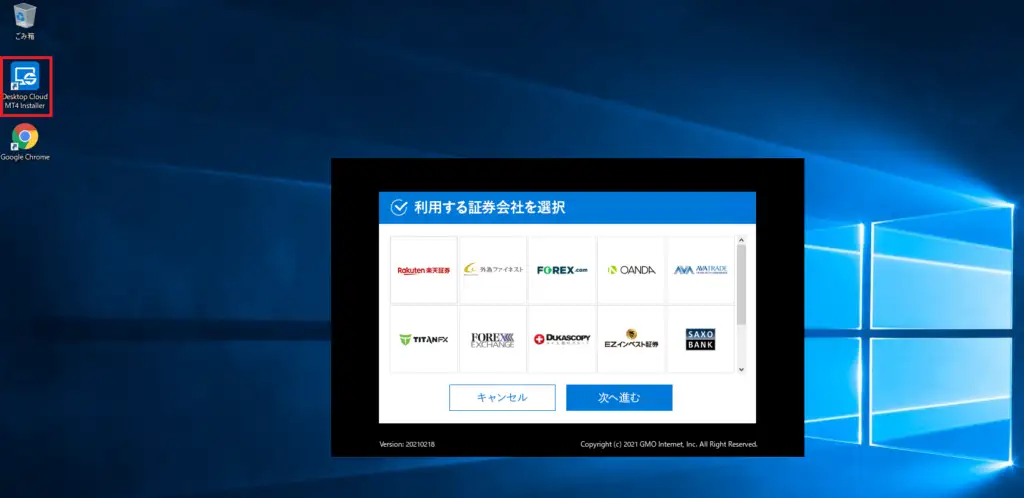The image size is (1024, 498).
Task: Choose the Saxo Bank broker logo
Action: point(700,339)
